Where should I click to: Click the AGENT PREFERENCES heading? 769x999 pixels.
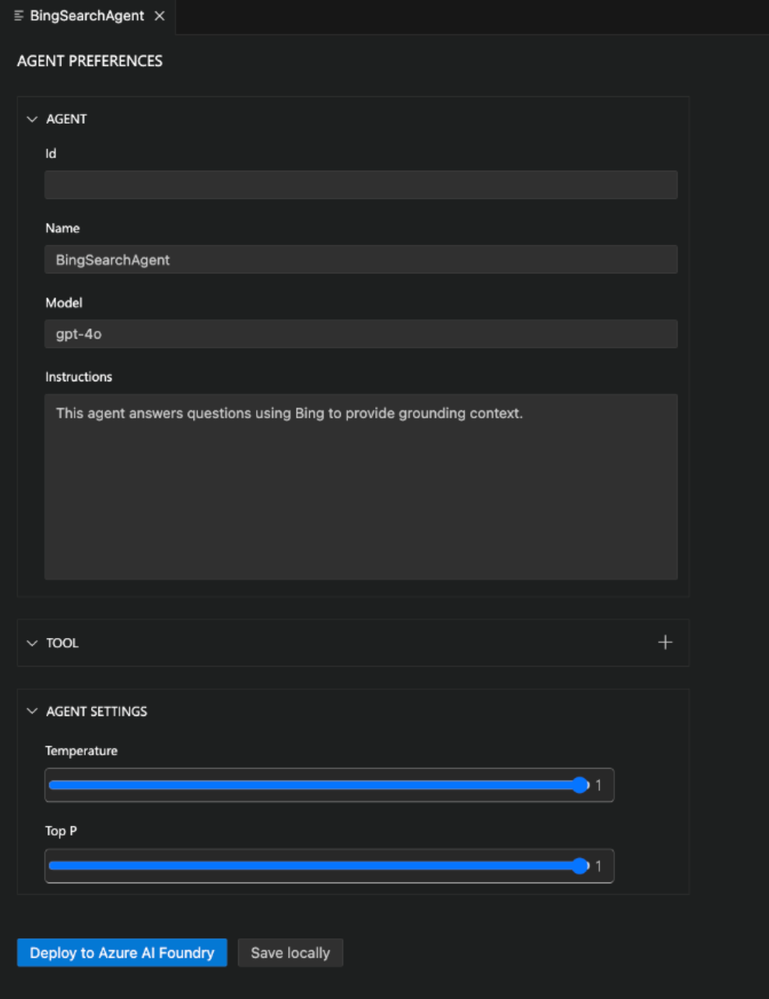[90, 61]
